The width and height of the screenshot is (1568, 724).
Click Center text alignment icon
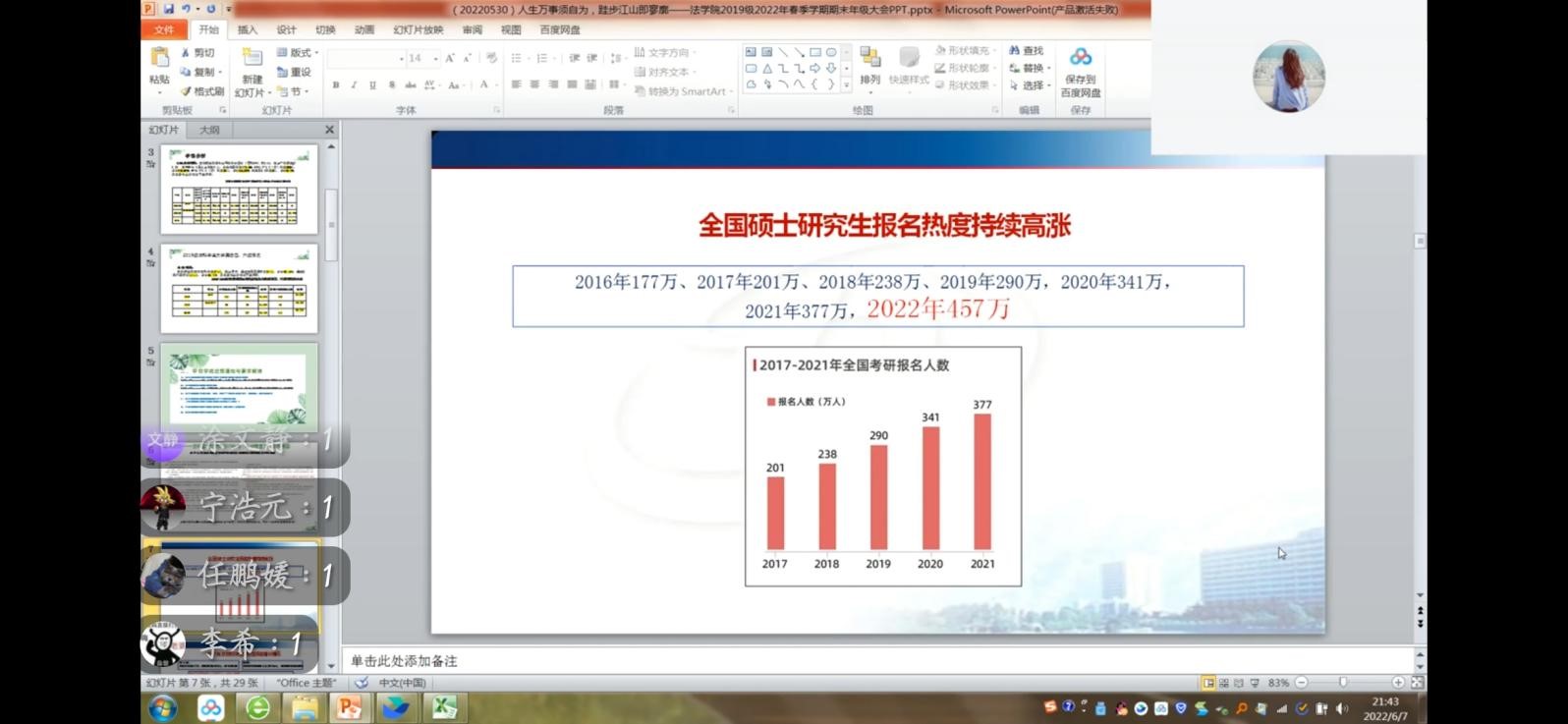(x=534, y=85)
